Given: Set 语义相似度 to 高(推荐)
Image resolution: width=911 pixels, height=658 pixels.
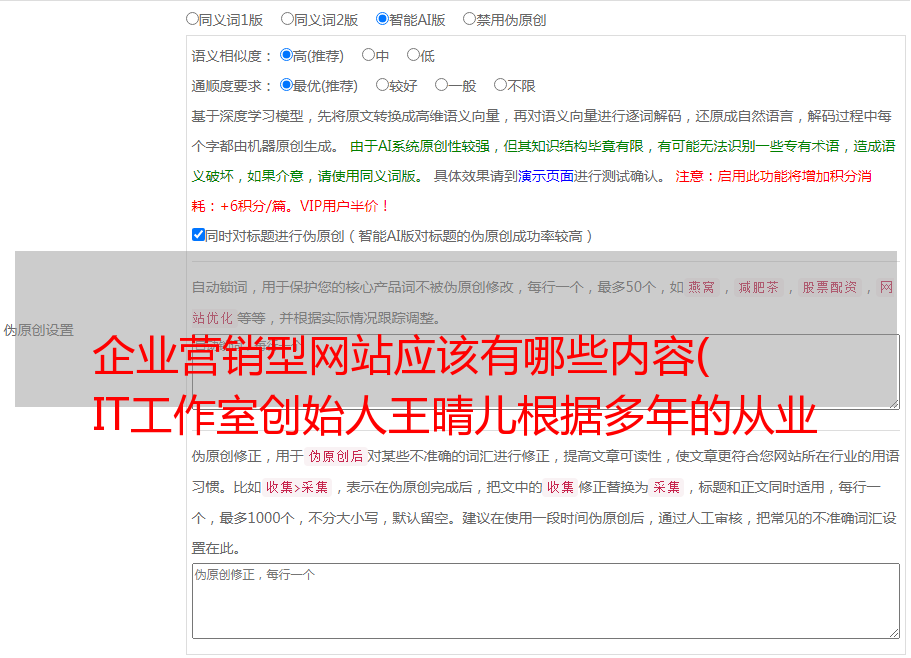Looking at the screenshot, I should (286, 55).
